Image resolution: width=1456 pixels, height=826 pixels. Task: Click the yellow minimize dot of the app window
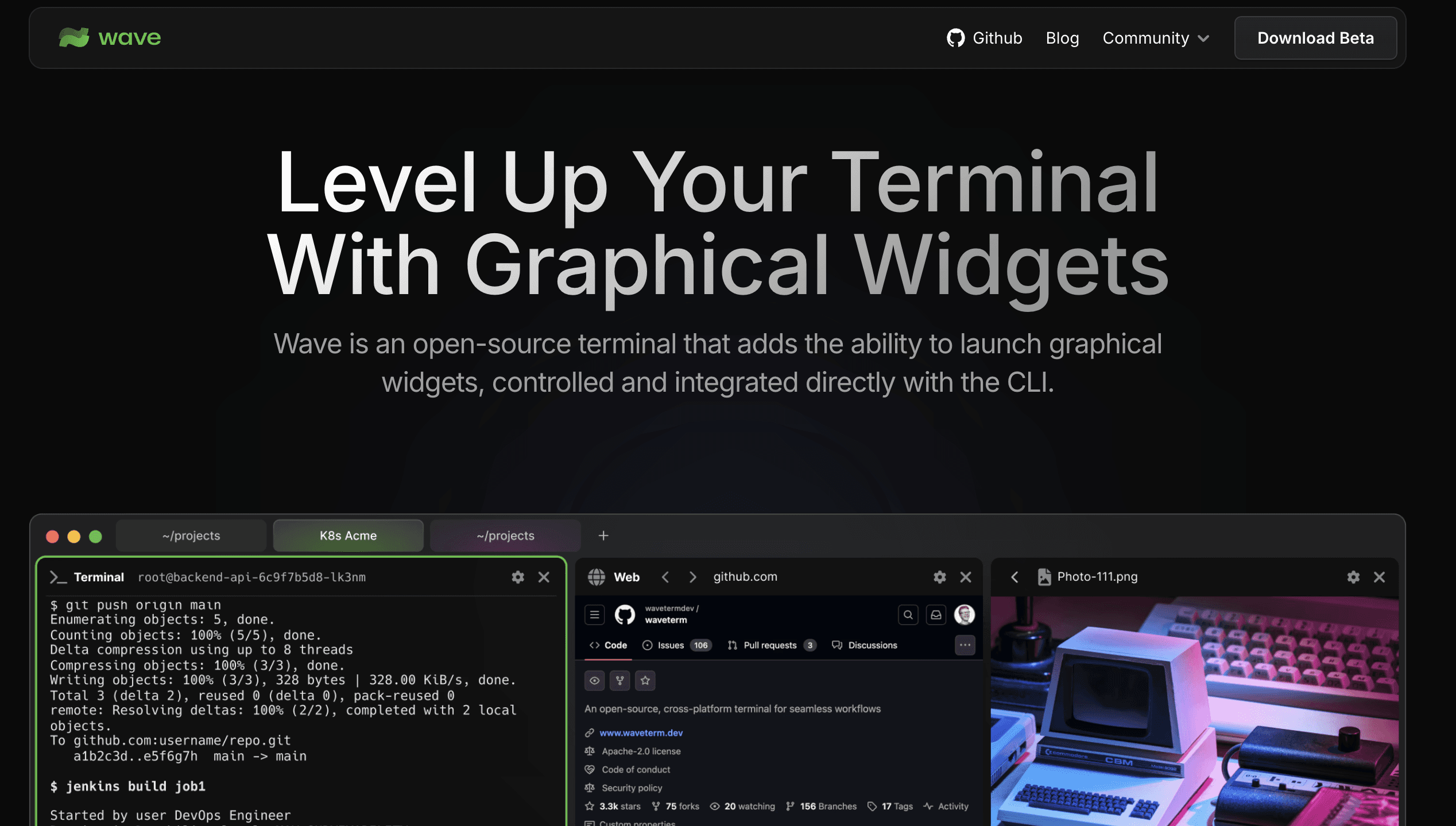click(x=74, y=536)
